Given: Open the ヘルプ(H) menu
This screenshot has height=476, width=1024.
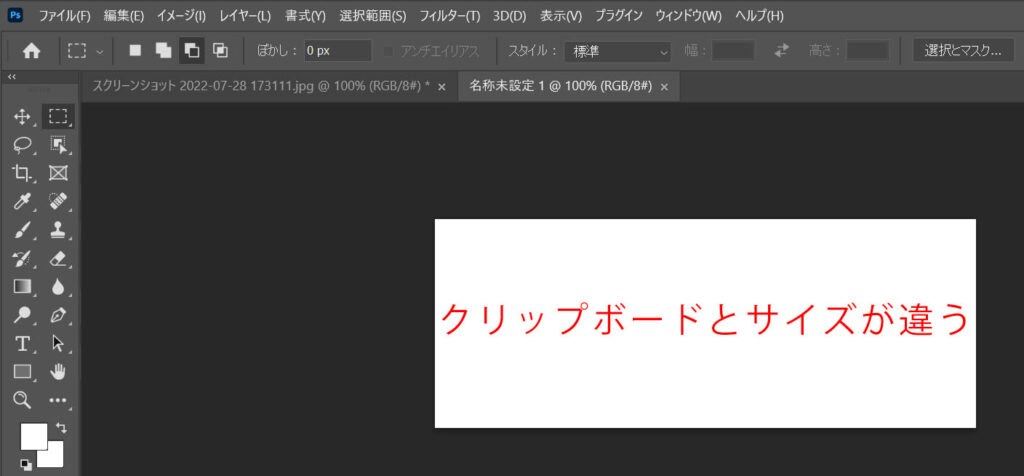Looking at the screenshot, I should (759, 16).
